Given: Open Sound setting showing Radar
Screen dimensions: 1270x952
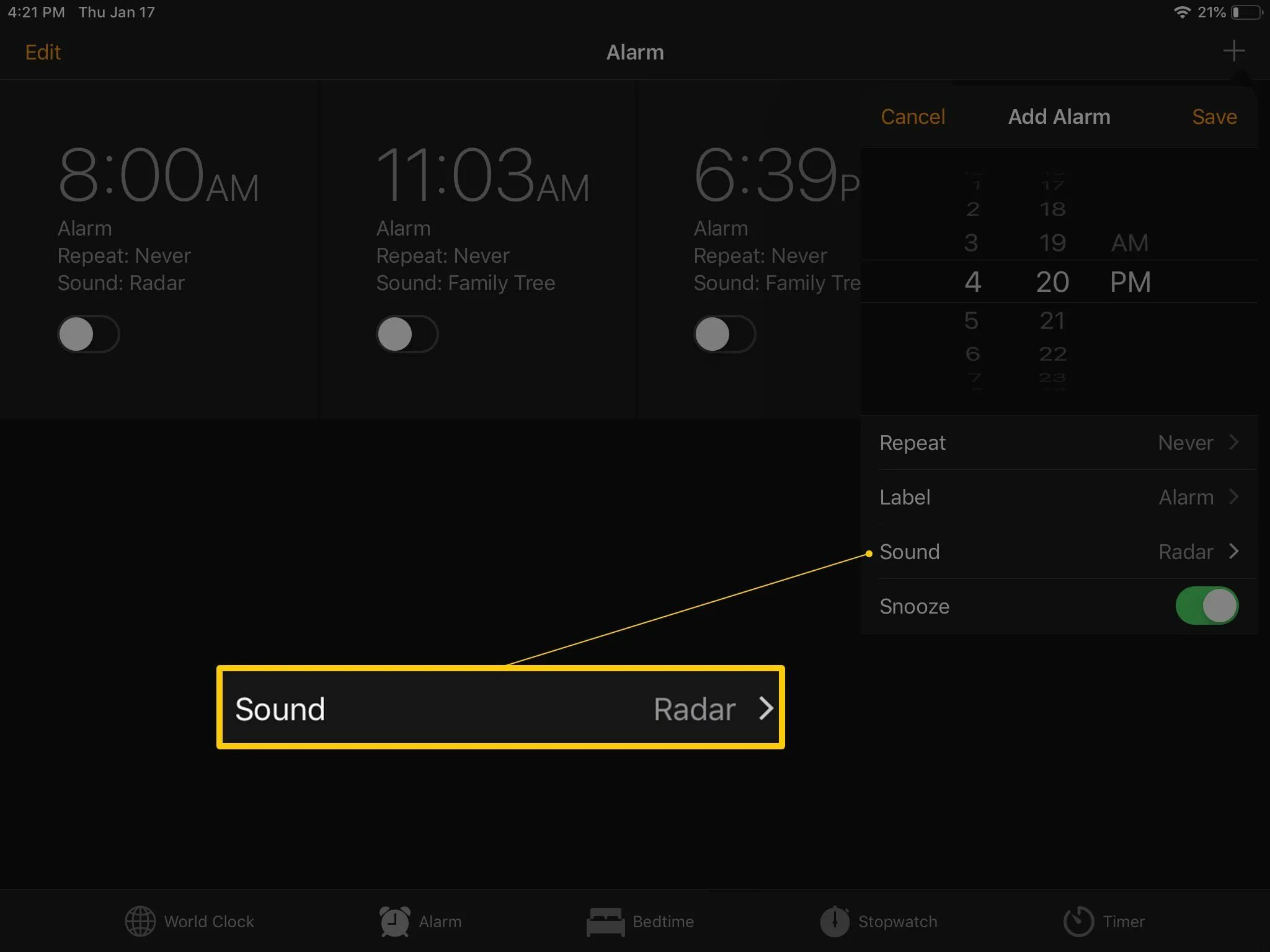Looking at the screenshot, I should pos(1059,552).
